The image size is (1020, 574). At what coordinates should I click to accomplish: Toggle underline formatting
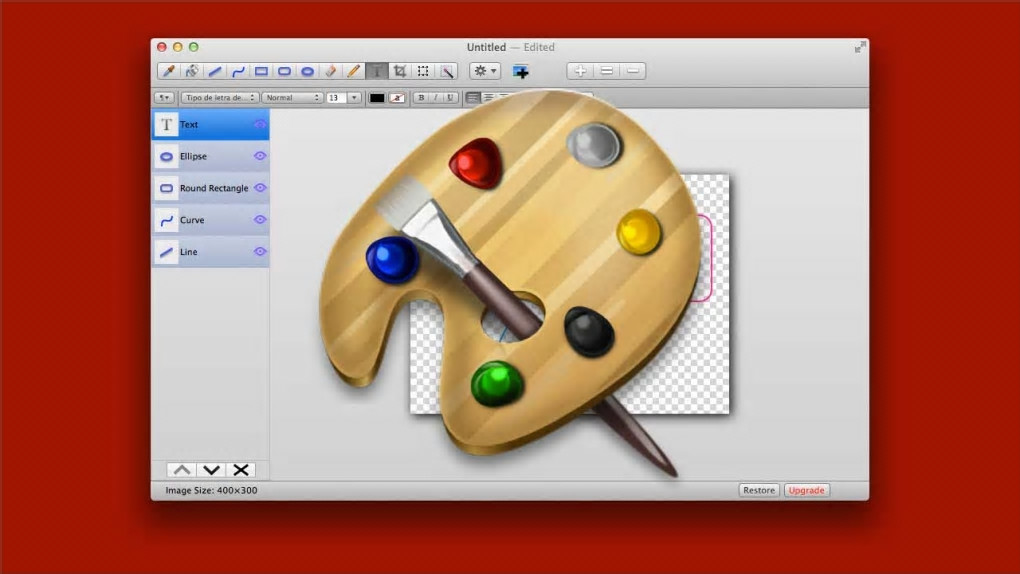click(x=450, y=98)
